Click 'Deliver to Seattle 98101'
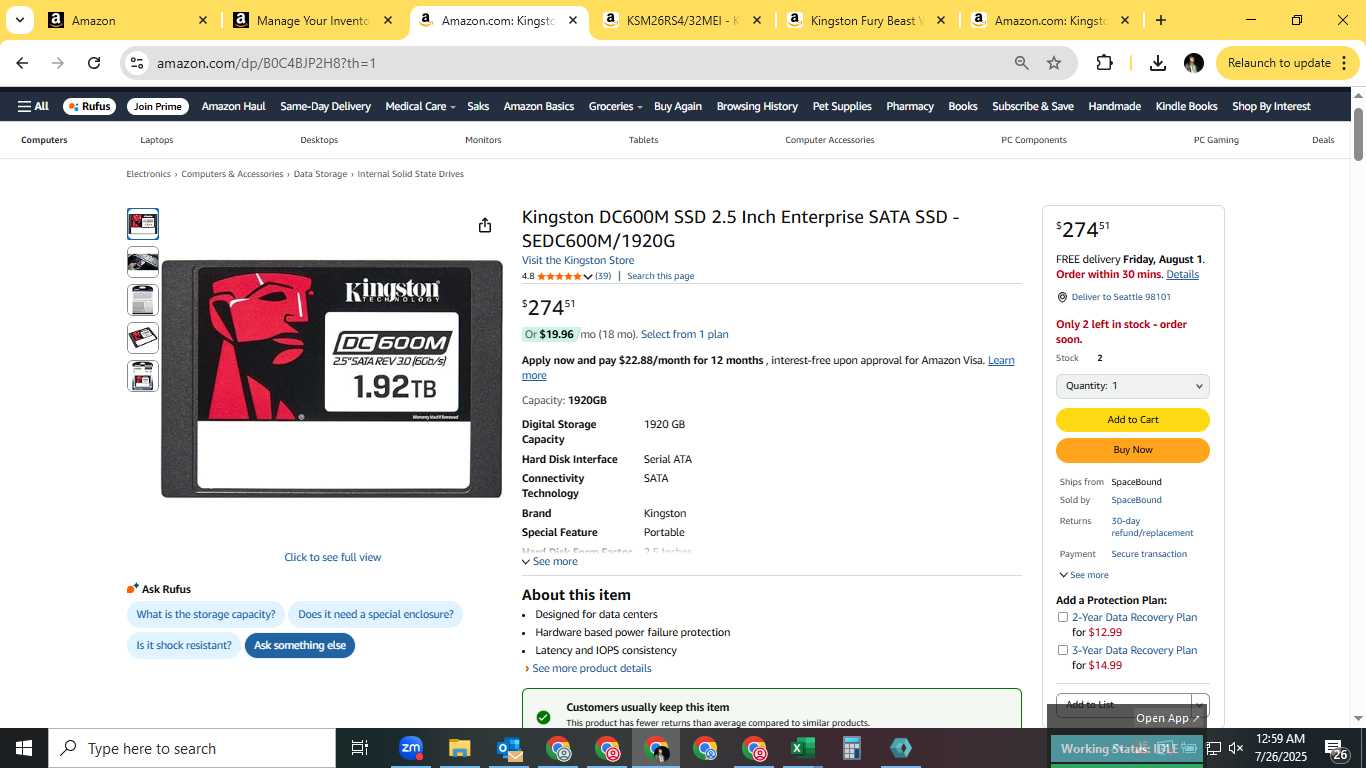Viewport: 1366px width, 768px height. (1121, 297)
